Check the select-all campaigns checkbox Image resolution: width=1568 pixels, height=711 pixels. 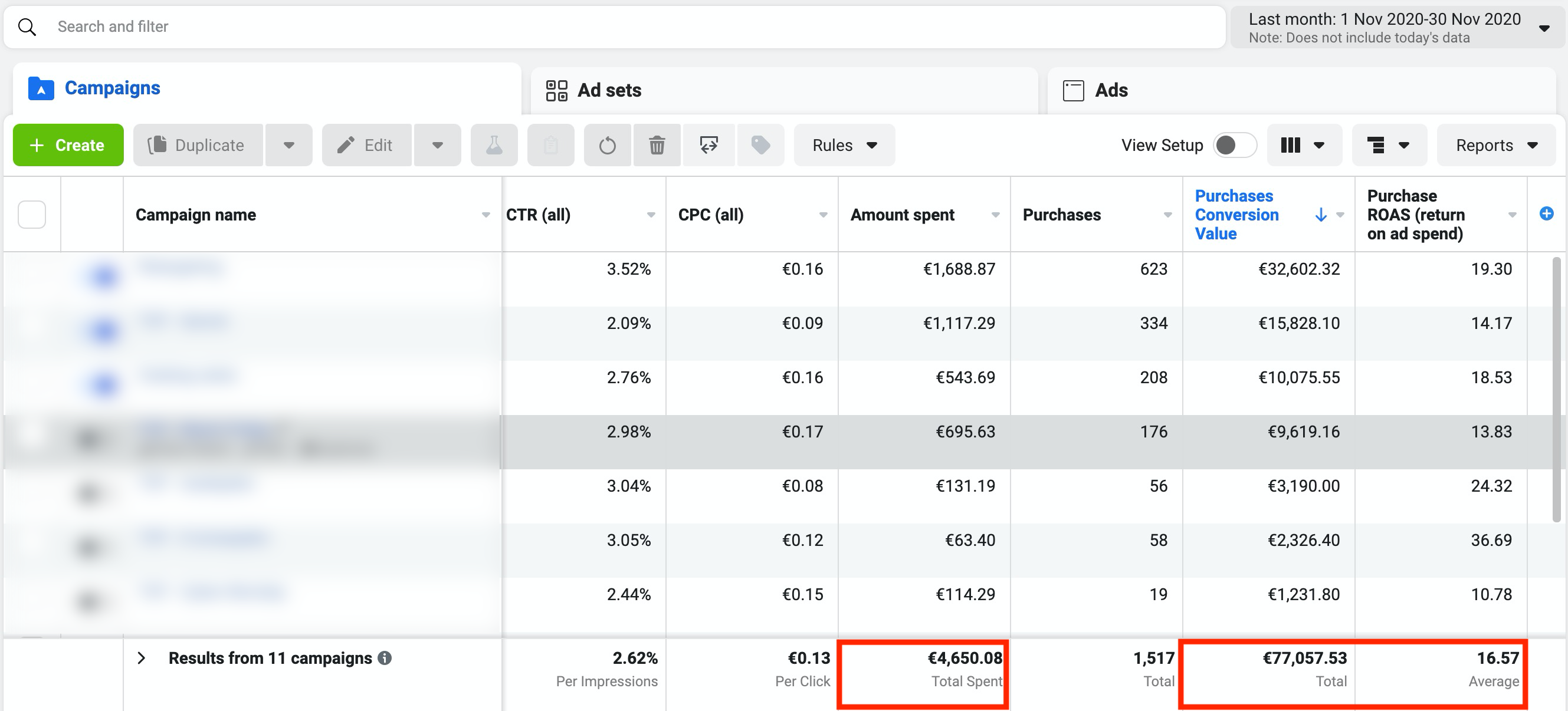(x=32, y=214)
